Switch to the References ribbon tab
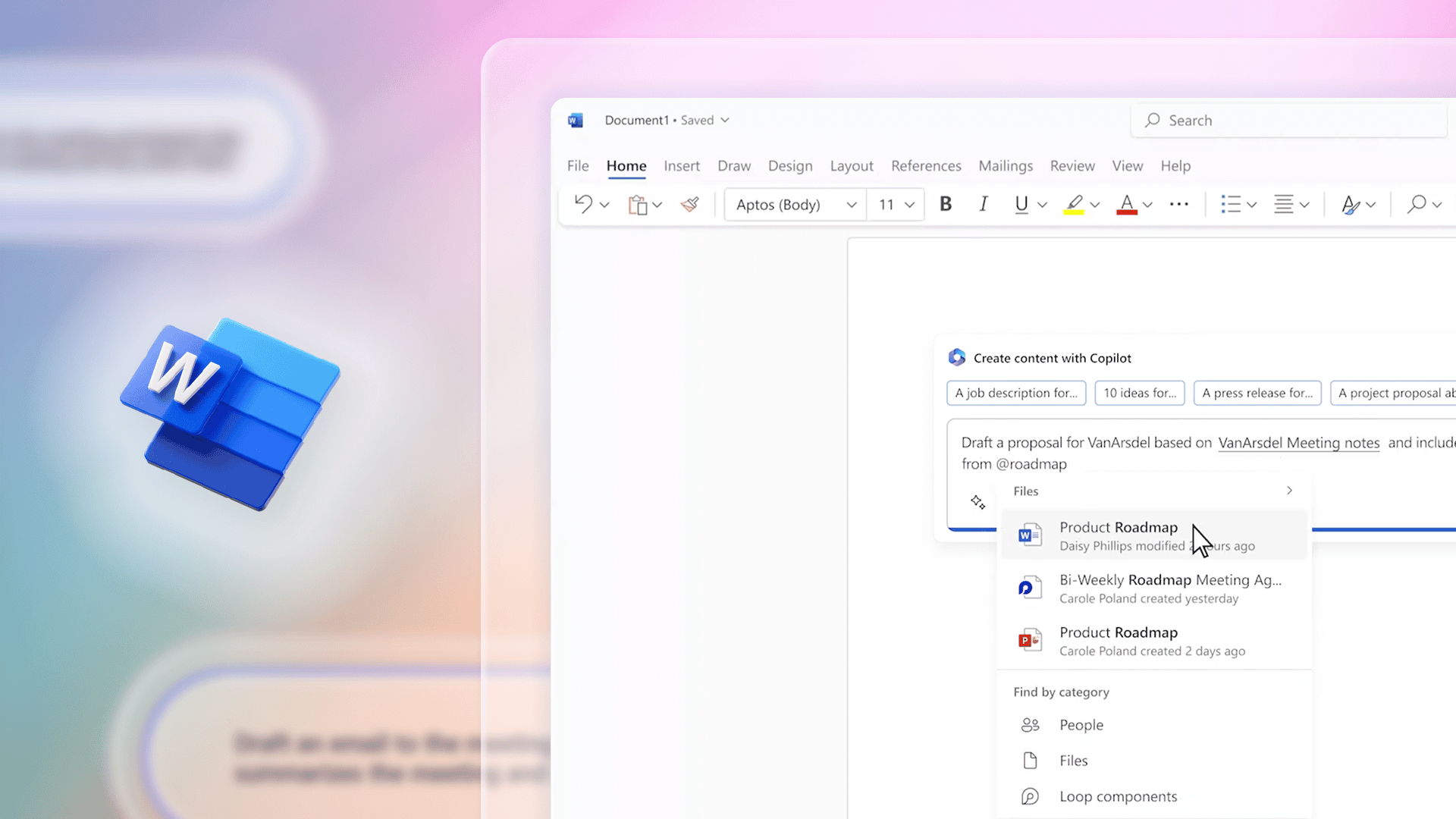This screenshot has width=1456, height=819. pos(926,165)
